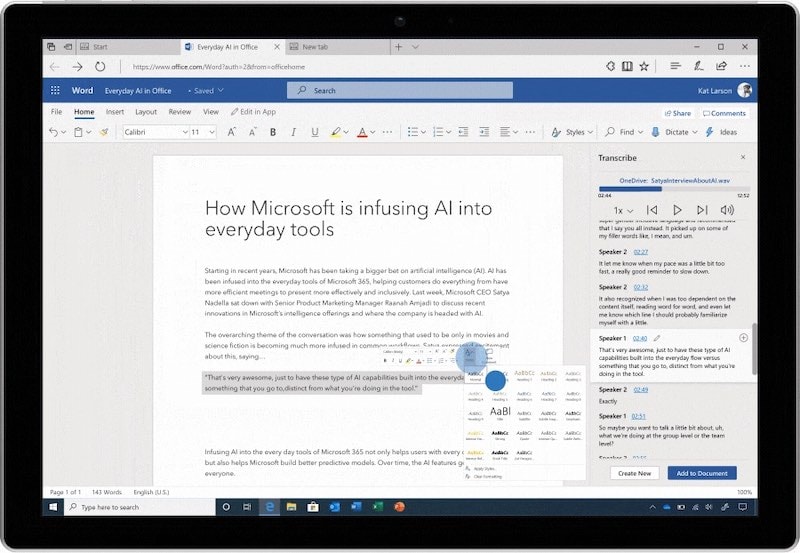Open the 1x playback speed dropdown
This screenshot has width=800, height=553.
pyautogui.click(x=623, y=210)
